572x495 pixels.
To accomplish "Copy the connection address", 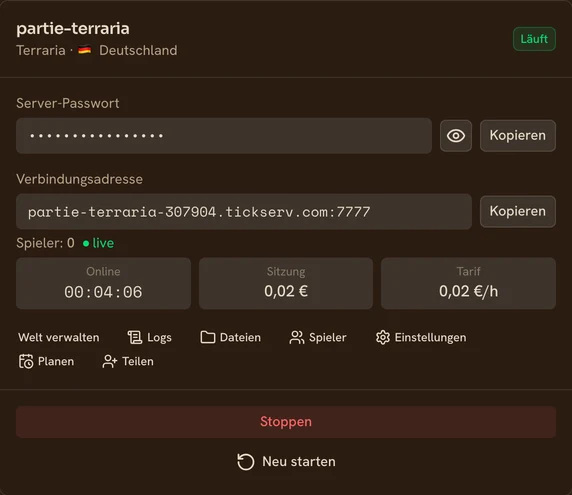I will click(518, 212).
